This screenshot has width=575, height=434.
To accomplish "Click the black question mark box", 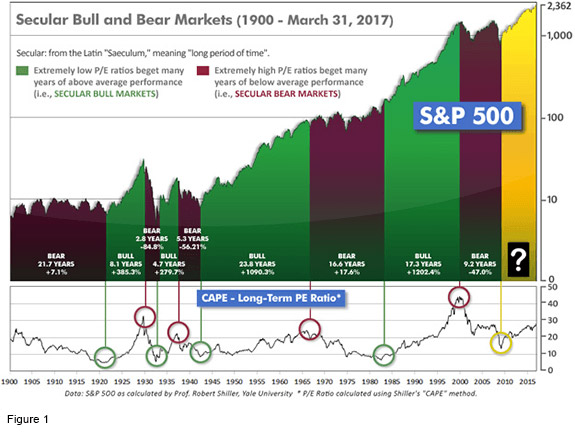I will point(518,259).
